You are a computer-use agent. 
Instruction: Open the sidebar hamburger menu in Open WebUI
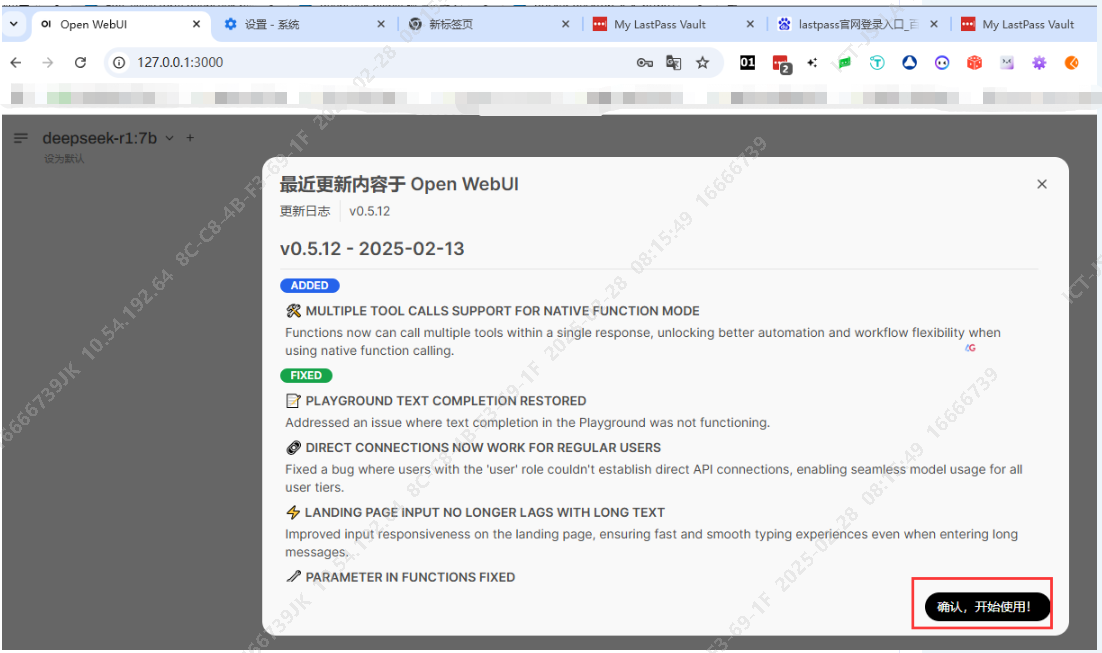coord(21,138)
